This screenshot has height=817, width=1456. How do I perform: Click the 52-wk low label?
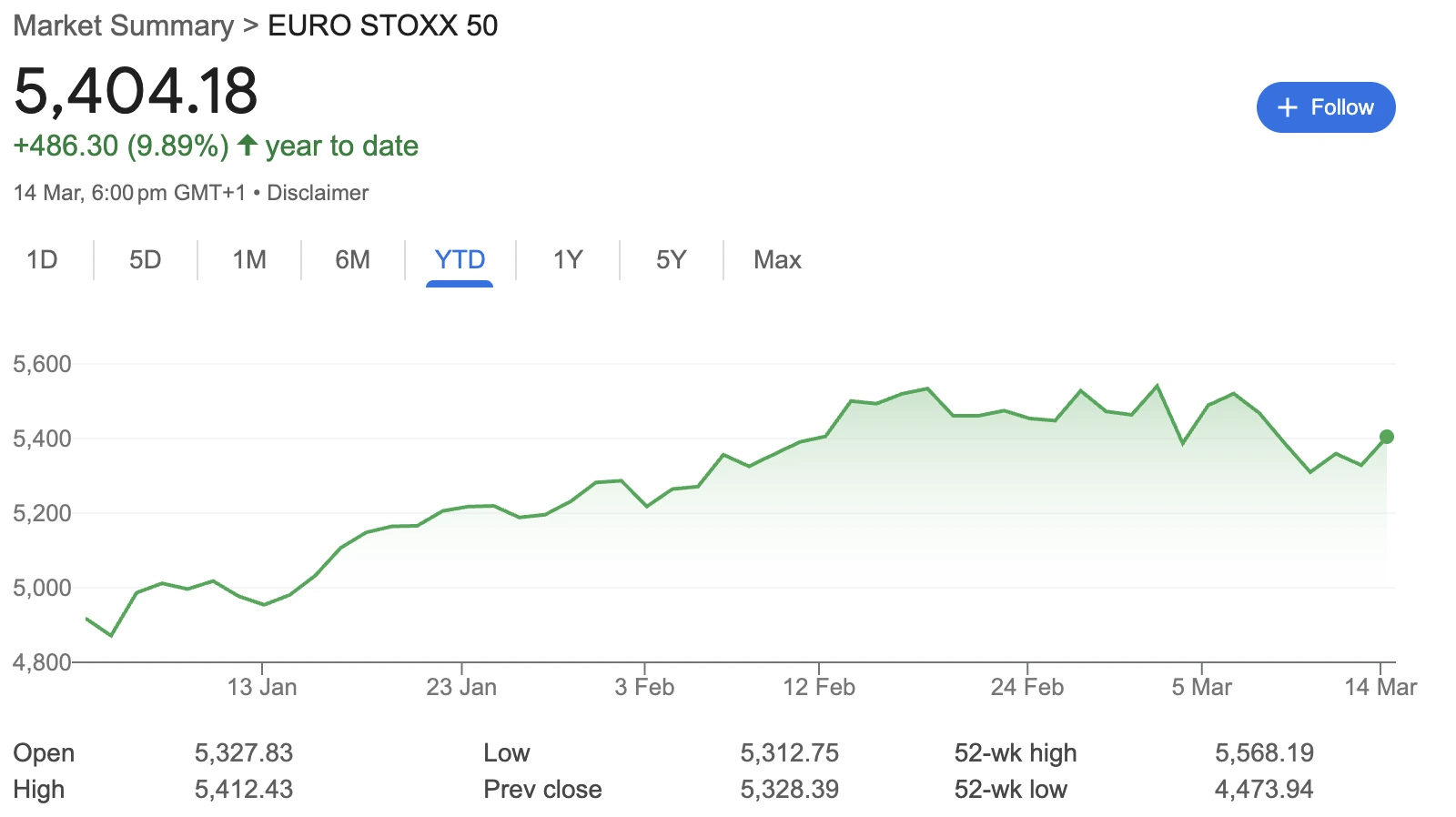coord(1011,790)
